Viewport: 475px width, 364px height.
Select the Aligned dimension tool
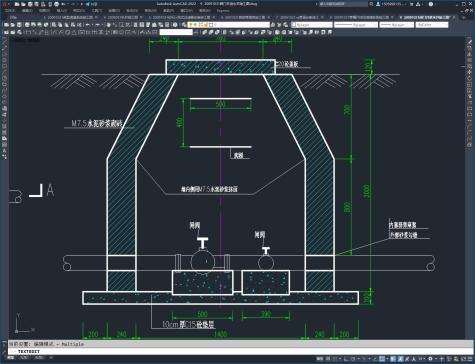(34, 32)
